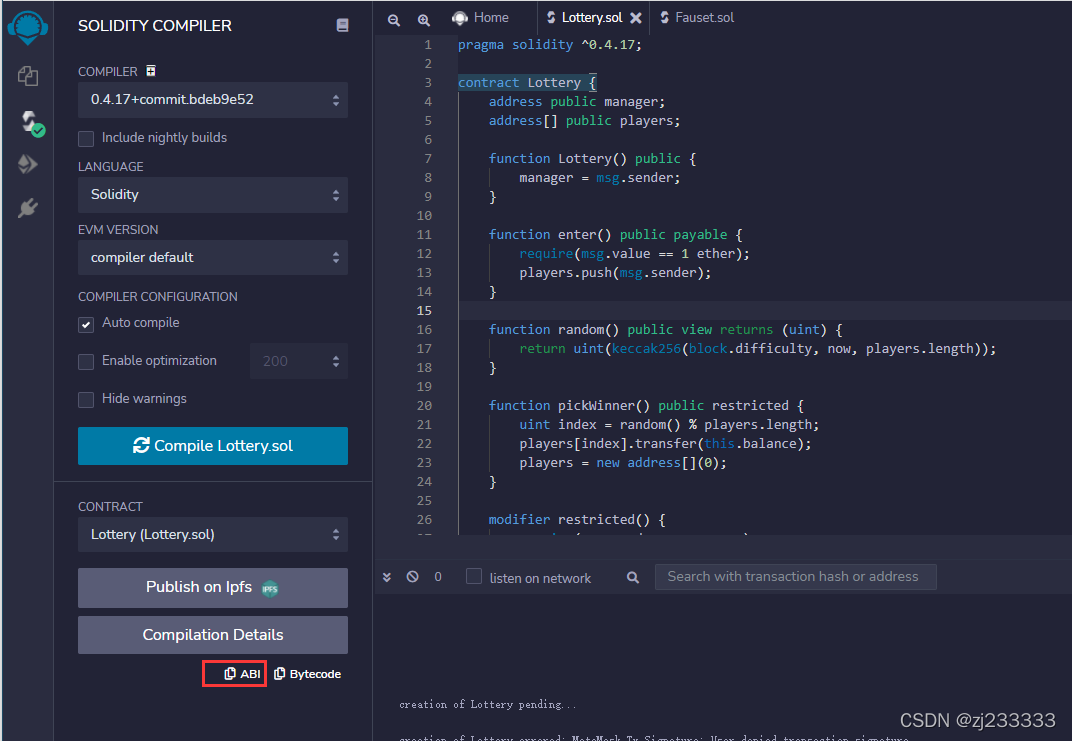Close the Lottery.sol tab

pyautogui.click(x=636, y=18)
